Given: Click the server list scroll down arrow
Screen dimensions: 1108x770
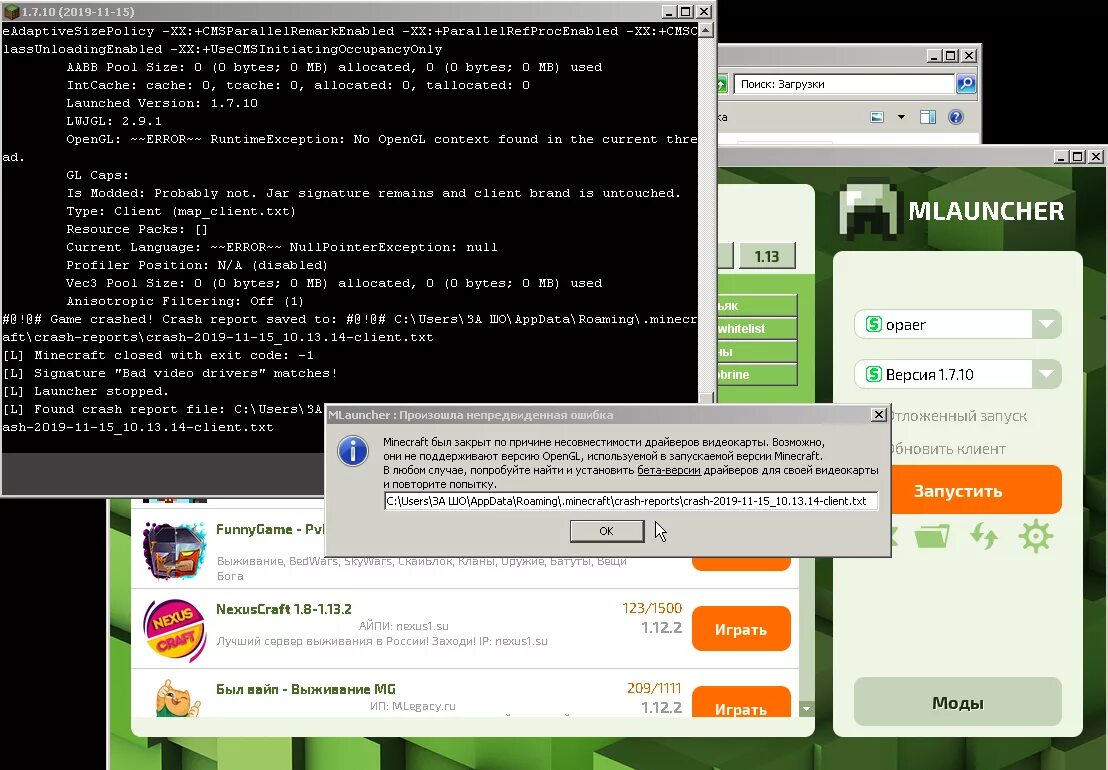Looking at the screenshot, I should [x=806, y=709].
